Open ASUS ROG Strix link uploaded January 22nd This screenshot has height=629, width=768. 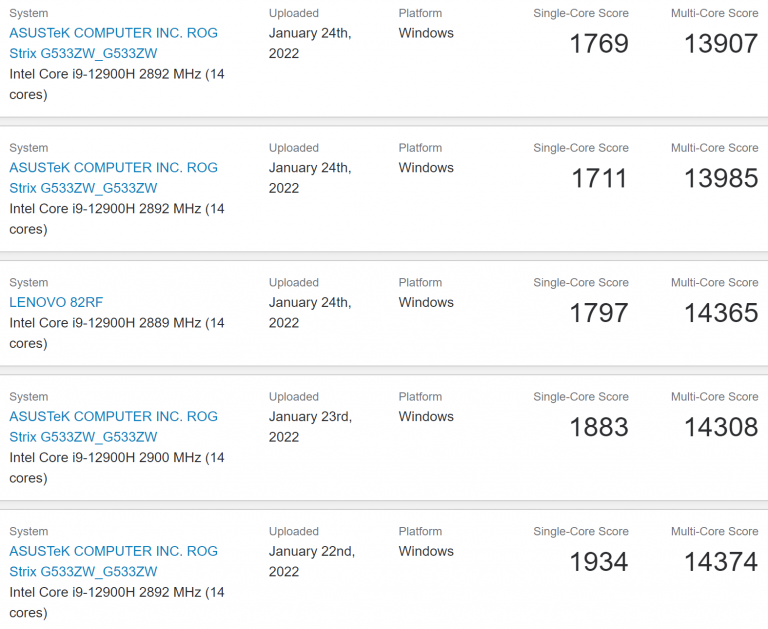point(113,561)
